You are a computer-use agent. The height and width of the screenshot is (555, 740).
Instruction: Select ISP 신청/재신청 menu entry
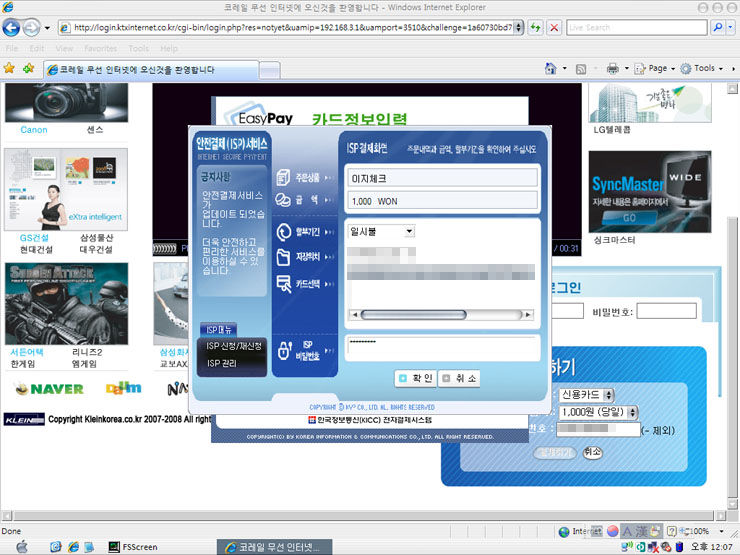click(233, 346)
